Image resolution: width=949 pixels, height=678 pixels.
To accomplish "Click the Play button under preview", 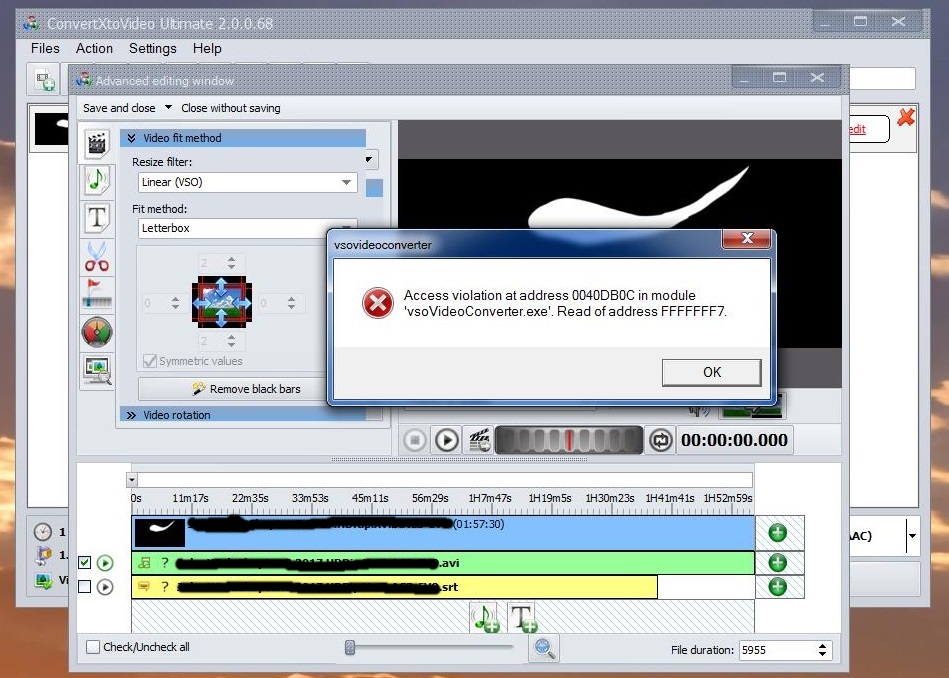I will [447, 440].
